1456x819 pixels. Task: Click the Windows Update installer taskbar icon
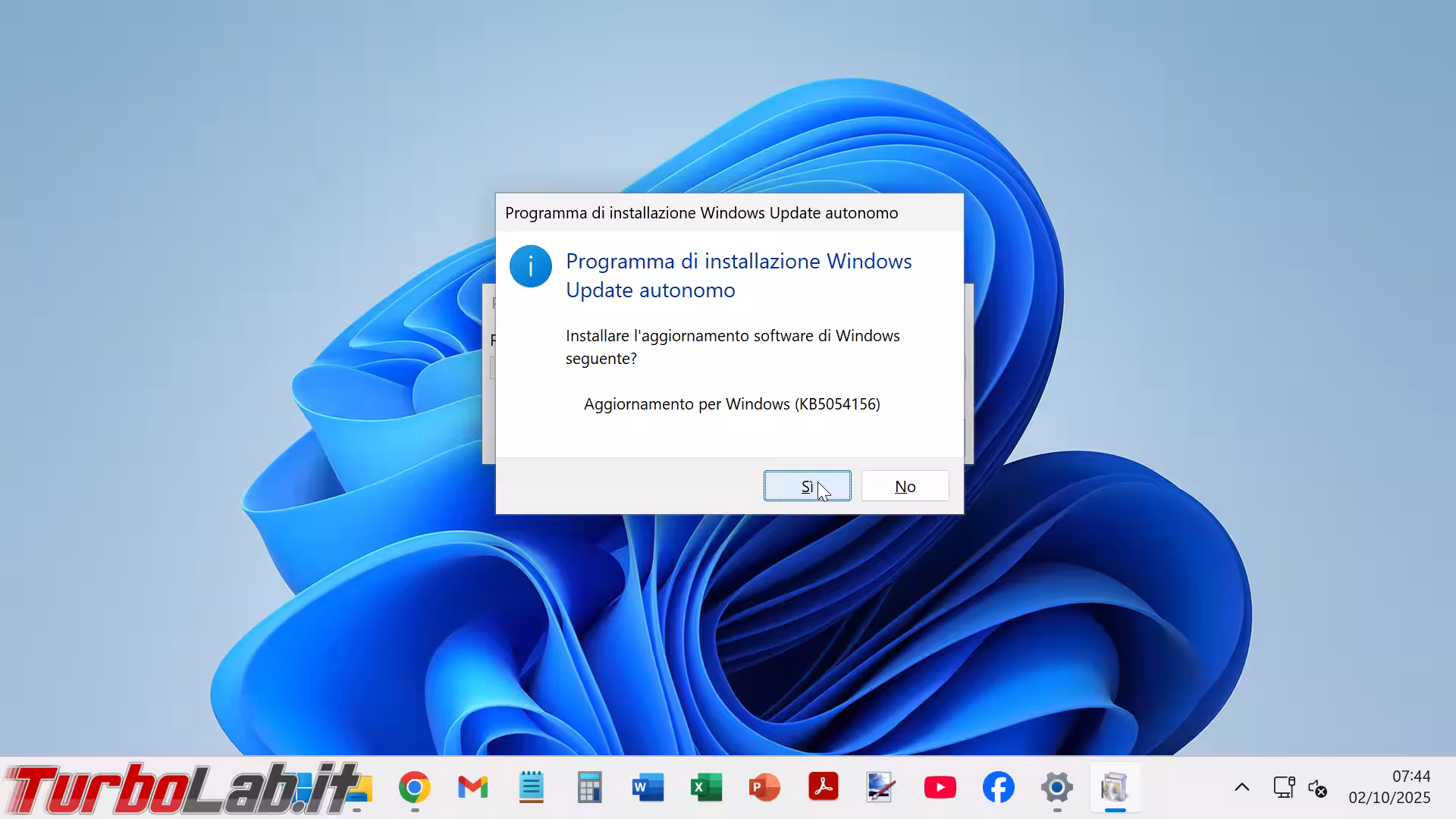point(1115,788)
